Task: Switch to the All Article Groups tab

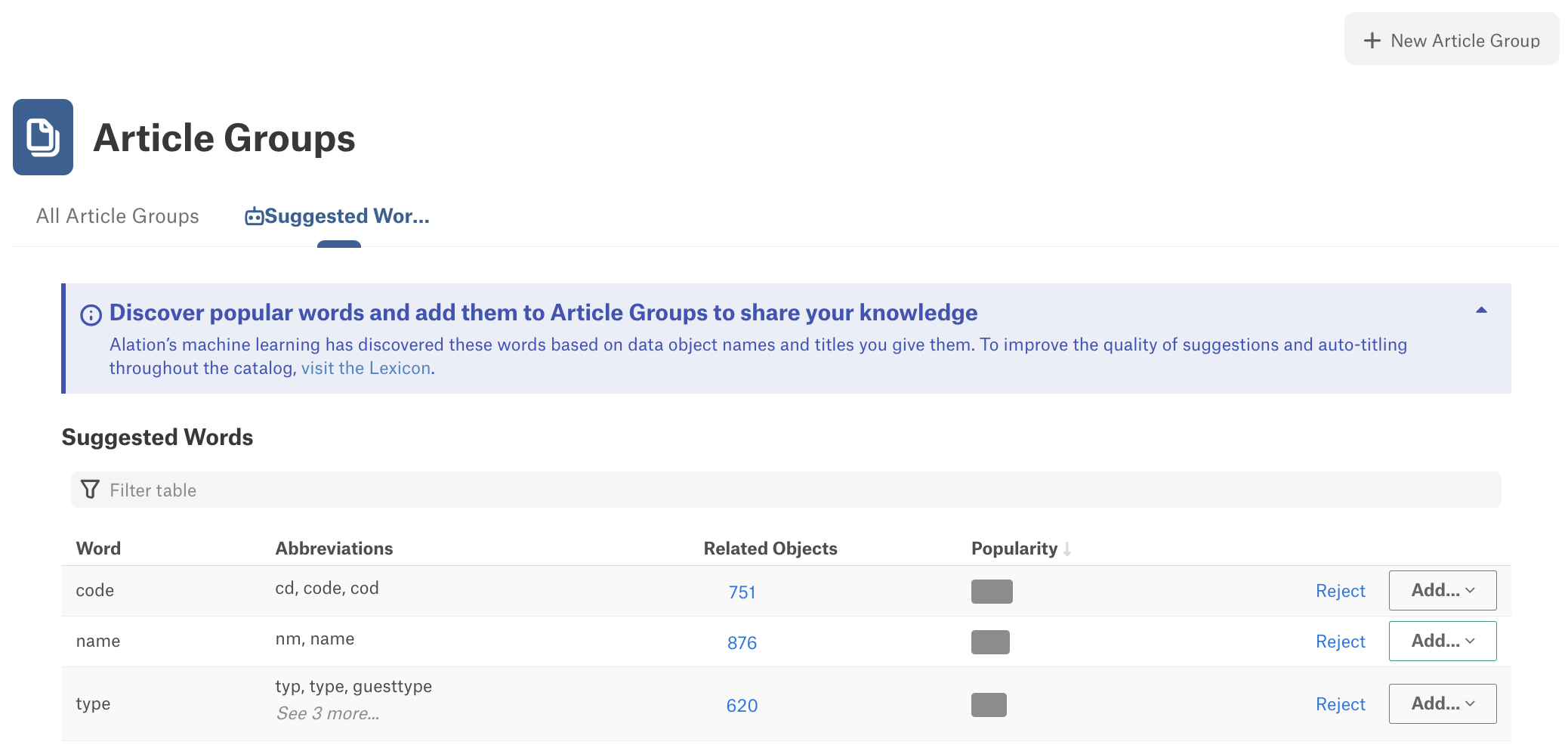Action: tap(118, 216)
